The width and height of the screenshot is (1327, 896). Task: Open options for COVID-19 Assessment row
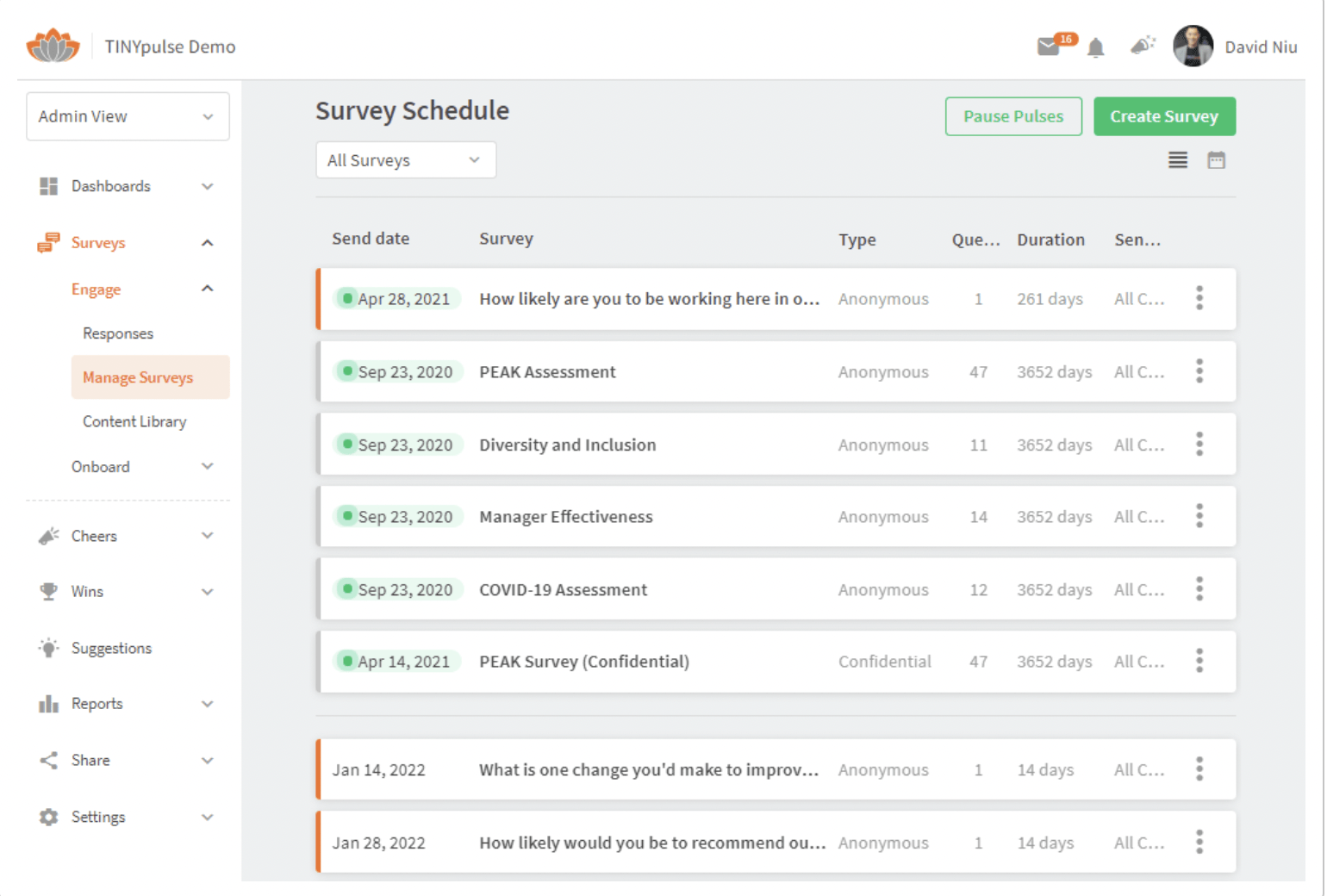pos(1199,589)
